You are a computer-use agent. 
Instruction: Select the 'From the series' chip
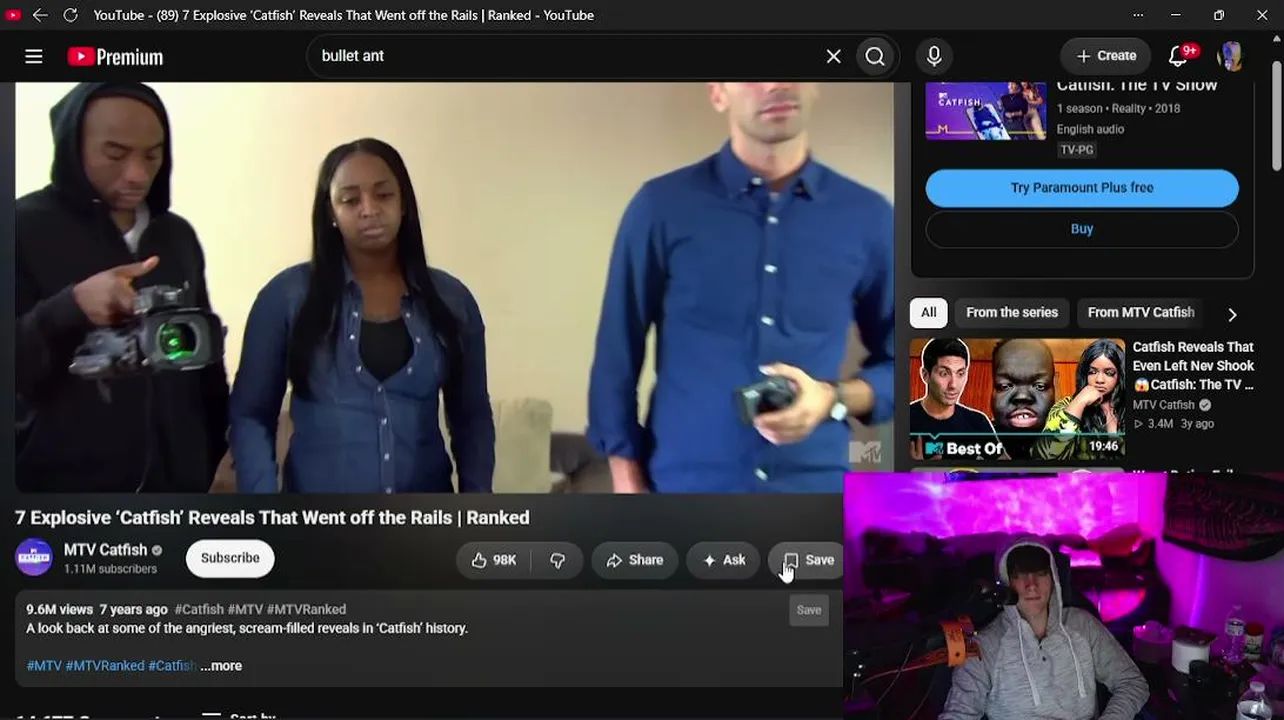click(x=1012, y=313)
